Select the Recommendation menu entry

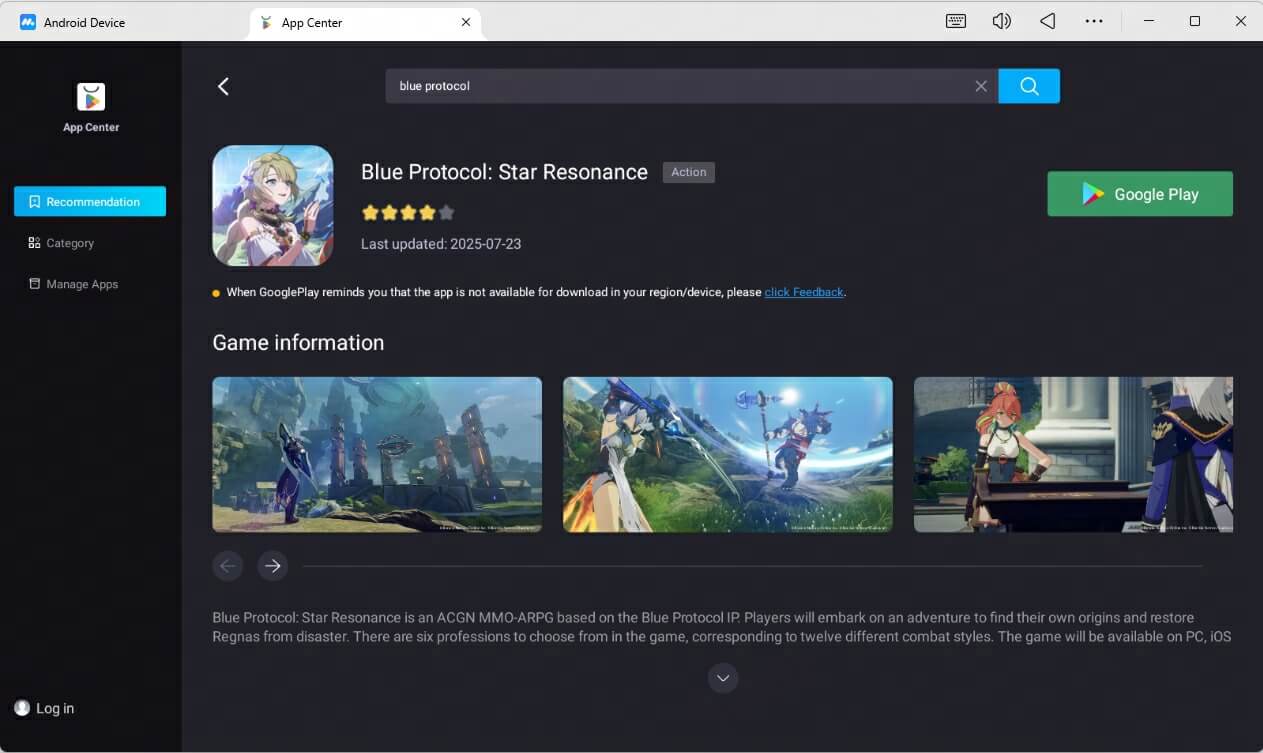pyautogui.click(x=89, y=201)
